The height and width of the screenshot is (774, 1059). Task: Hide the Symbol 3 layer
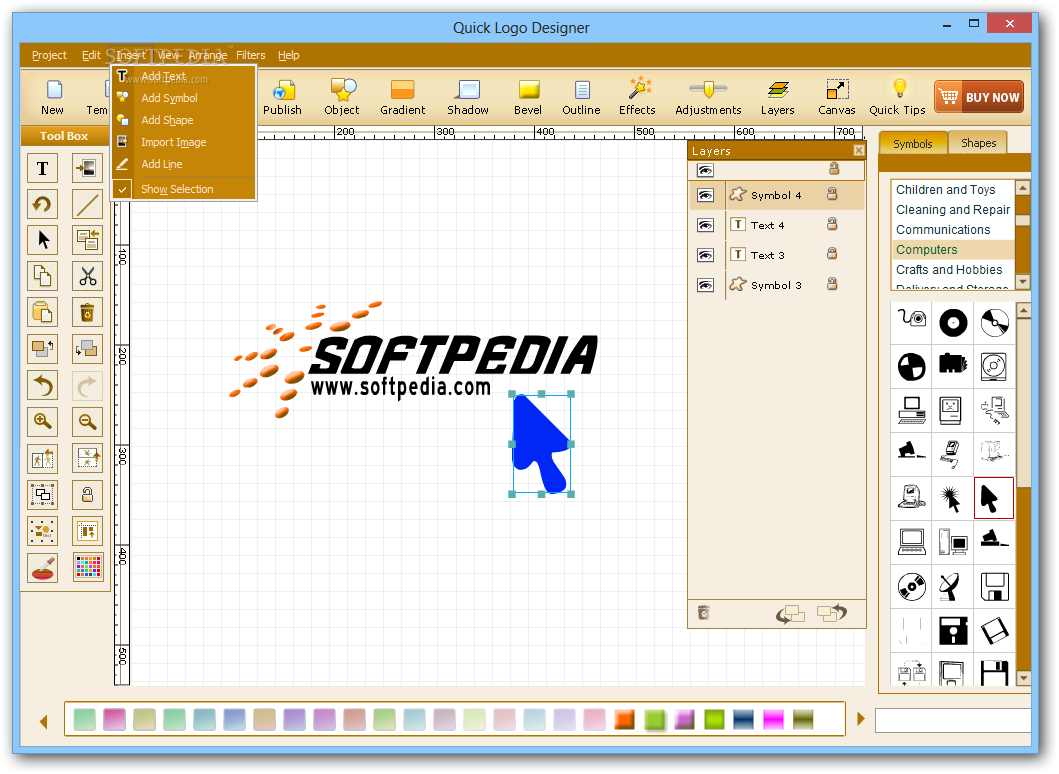pos(706,285)
